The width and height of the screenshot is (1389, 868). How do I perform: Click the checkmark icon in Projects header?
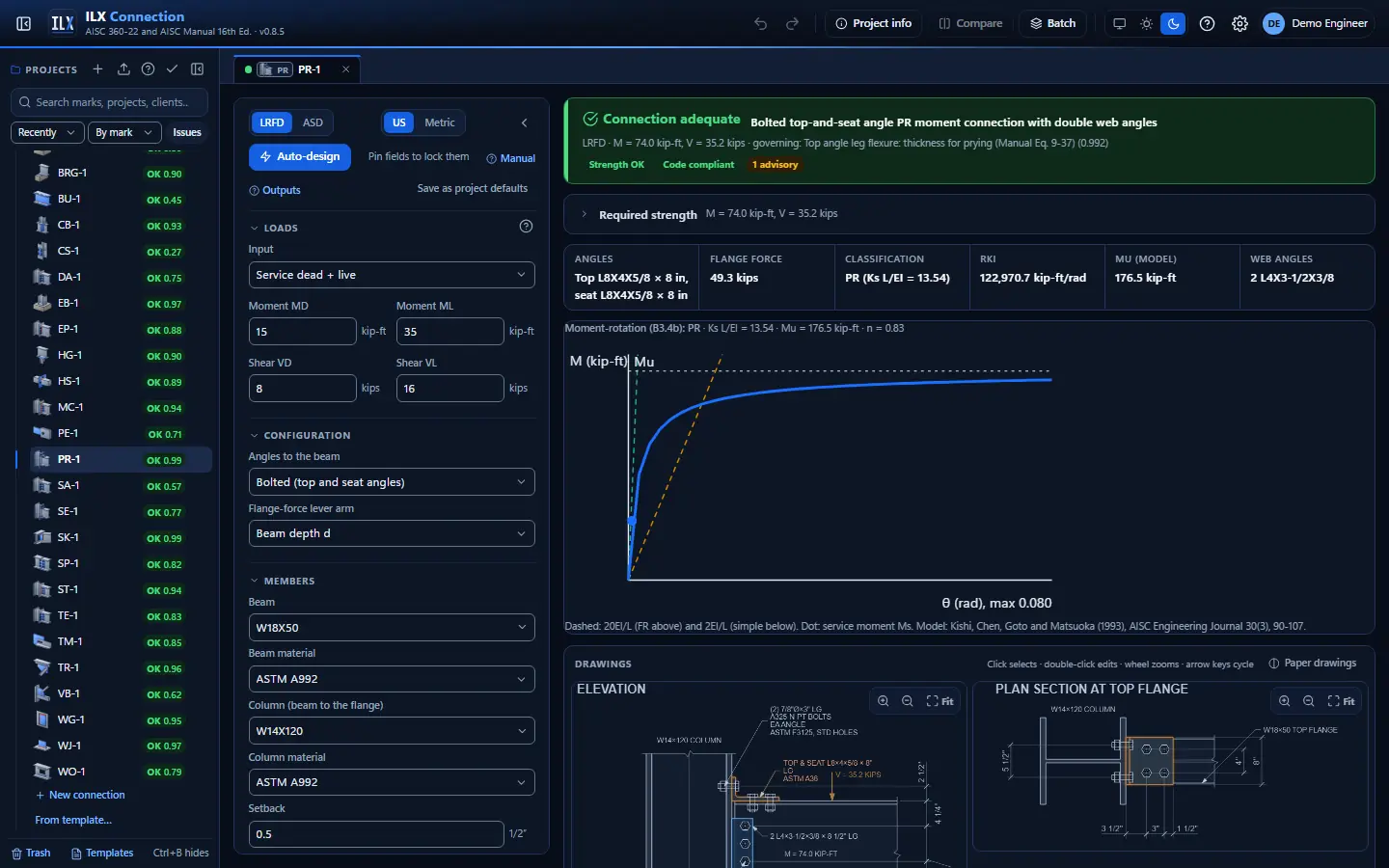[x=172, y=69]
